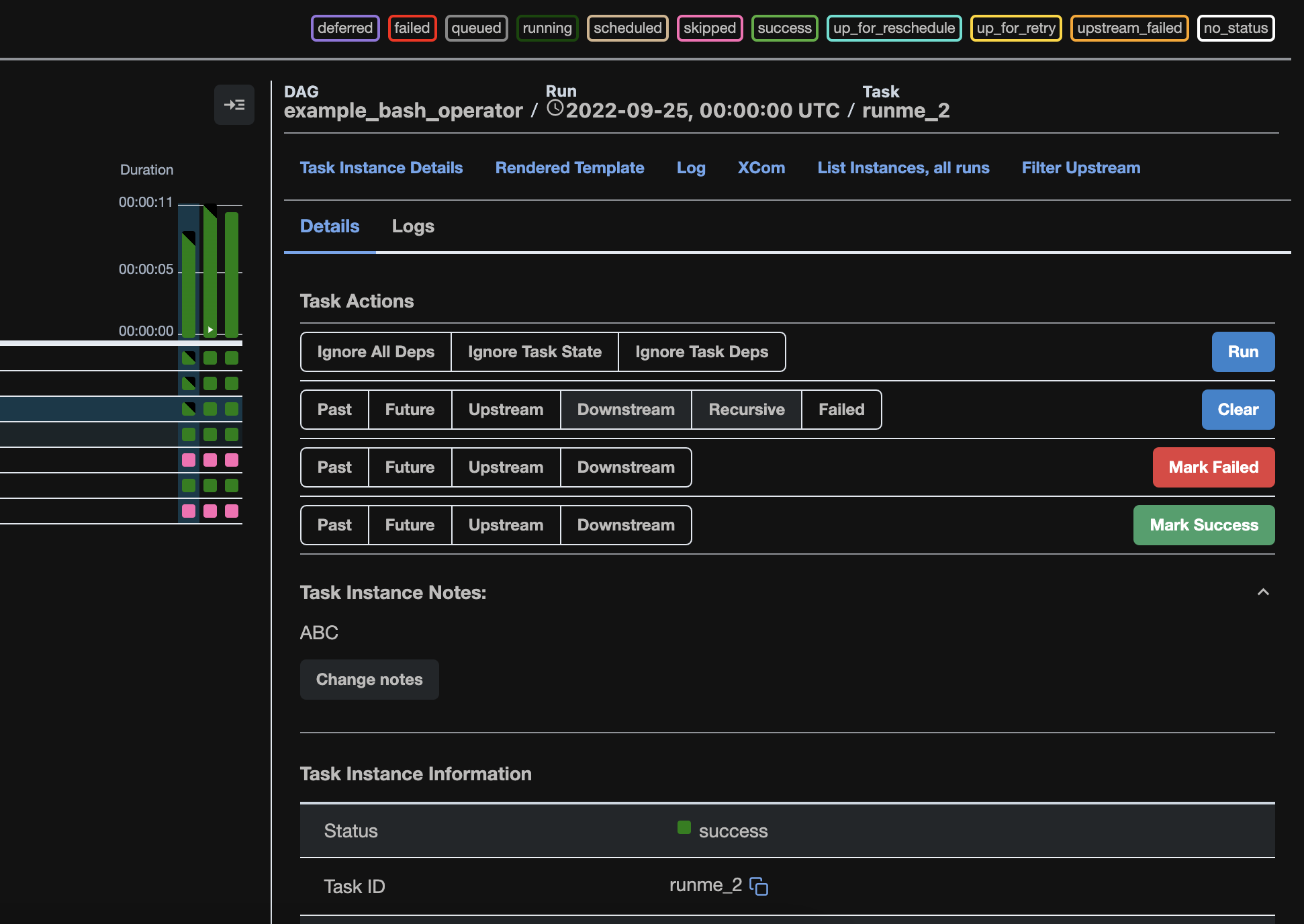Toggle Recursive option in the Clear row
Screen dimensions: 1304x924
pyautogui.click(x=746, y=410)
